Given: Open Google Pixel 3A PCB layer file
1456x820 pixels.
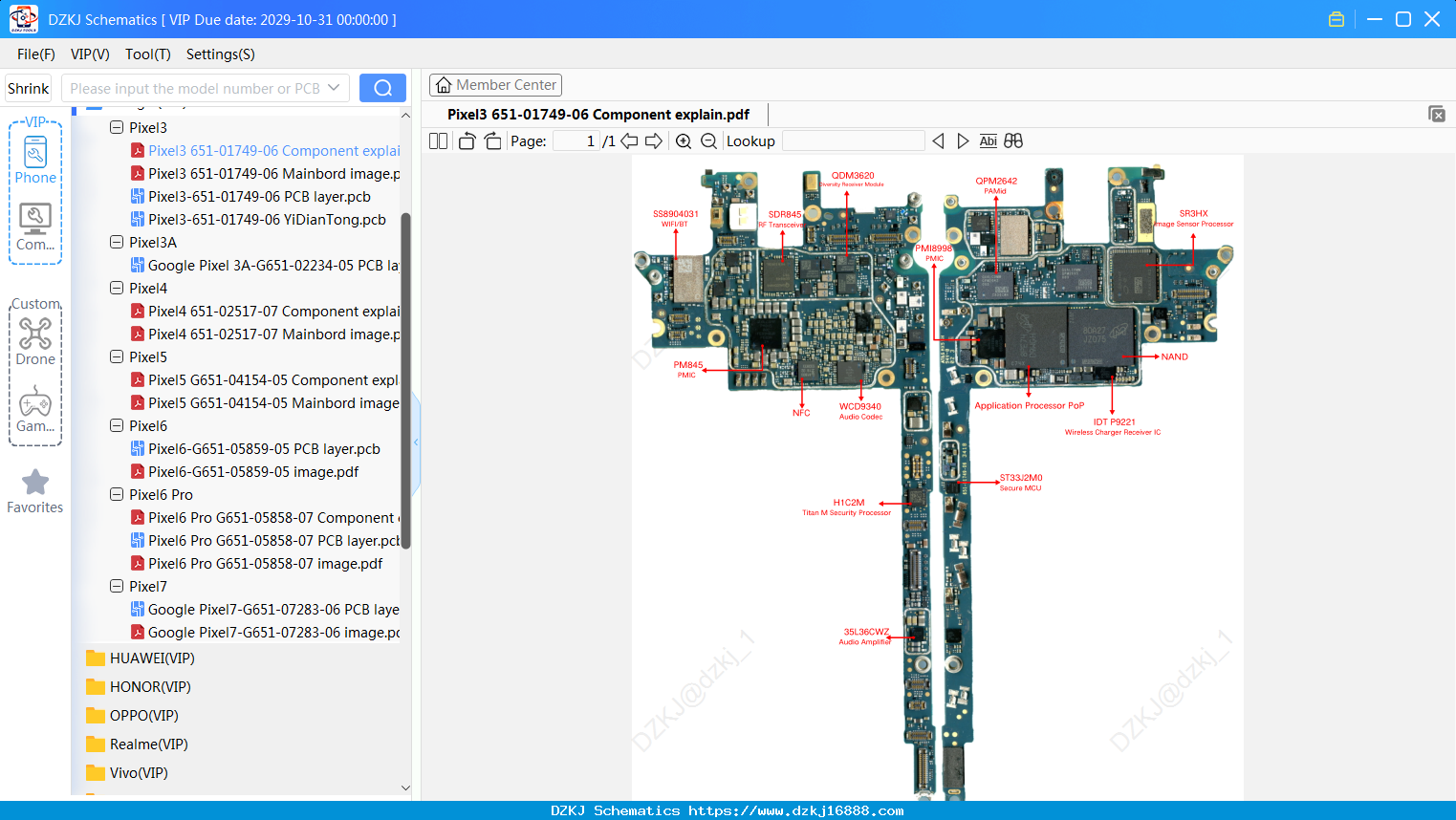Looking at the screenshot, I should click(x=265, y=266).
